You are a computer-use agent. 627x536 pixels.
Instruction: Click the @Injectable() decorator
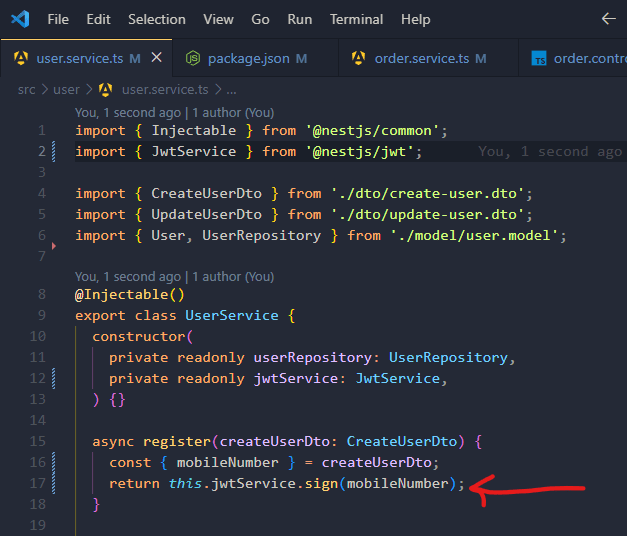[130, 295]
